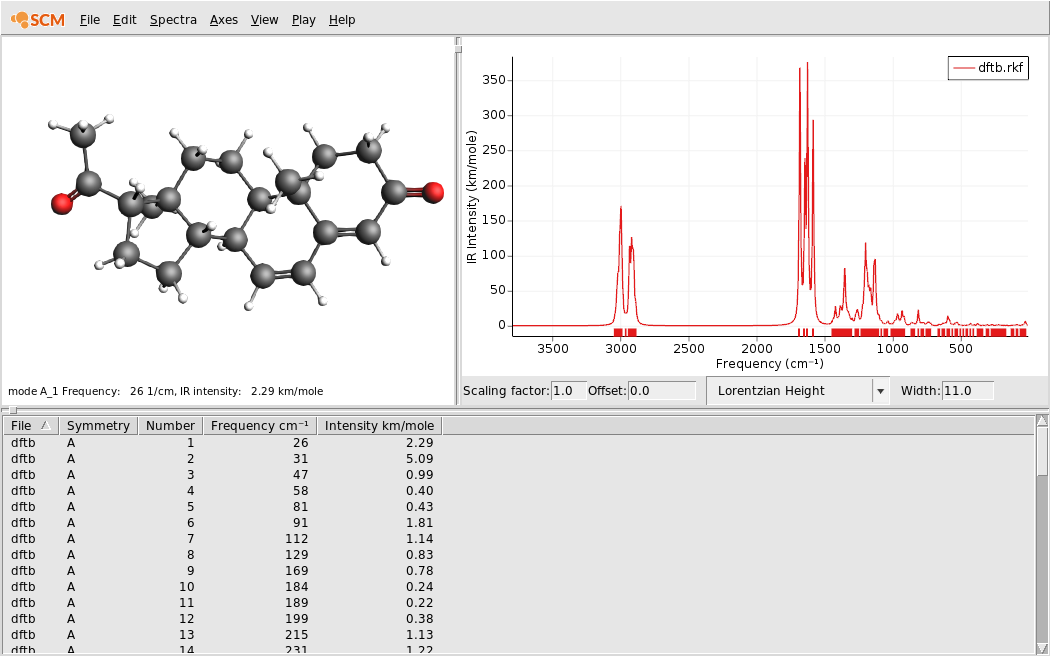The image size is (1050, 656).
Task: Click the vertical pane splitter handle
Action: pos(459,48)
